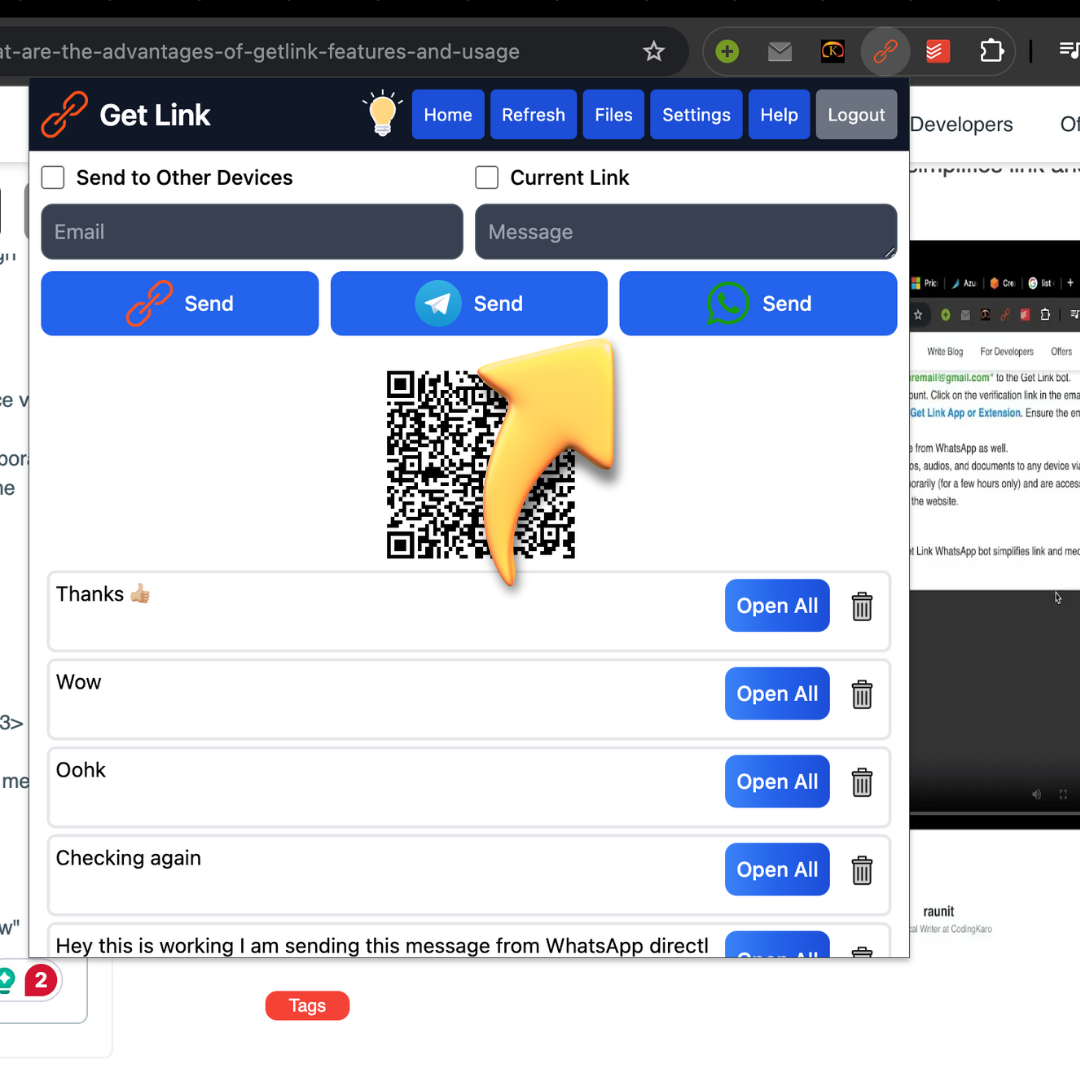
Task: Open All for Checking again message
Action: [x=777, y=869]
